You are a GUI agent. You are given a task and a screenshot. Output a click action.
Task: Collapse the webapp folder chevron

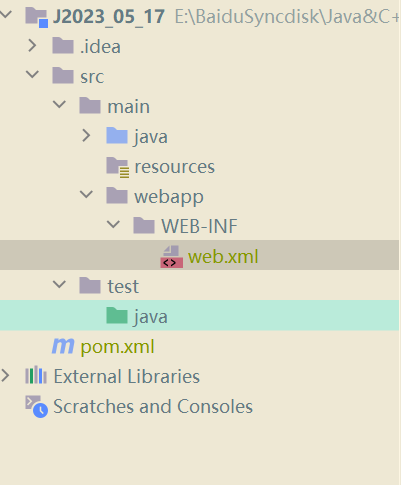[87, 194]
